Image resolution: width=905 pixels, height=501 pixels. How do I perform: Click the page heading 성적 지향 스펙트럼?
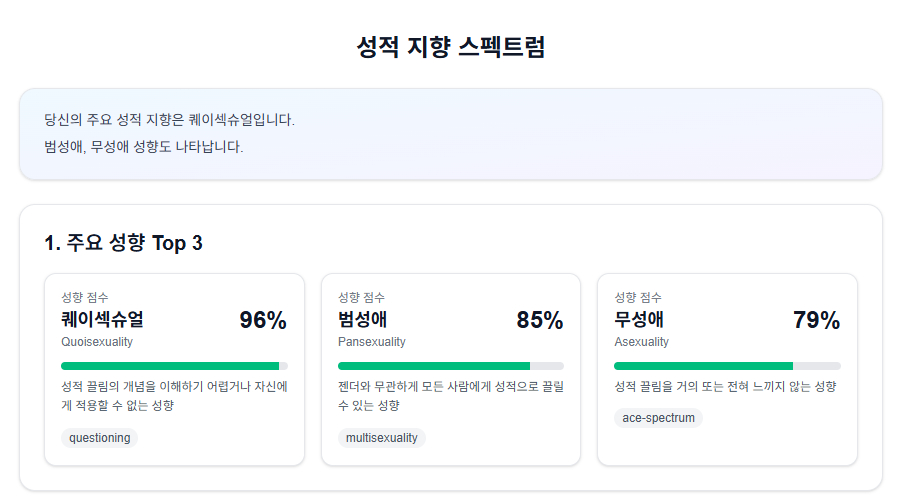[x=451, y=47]
